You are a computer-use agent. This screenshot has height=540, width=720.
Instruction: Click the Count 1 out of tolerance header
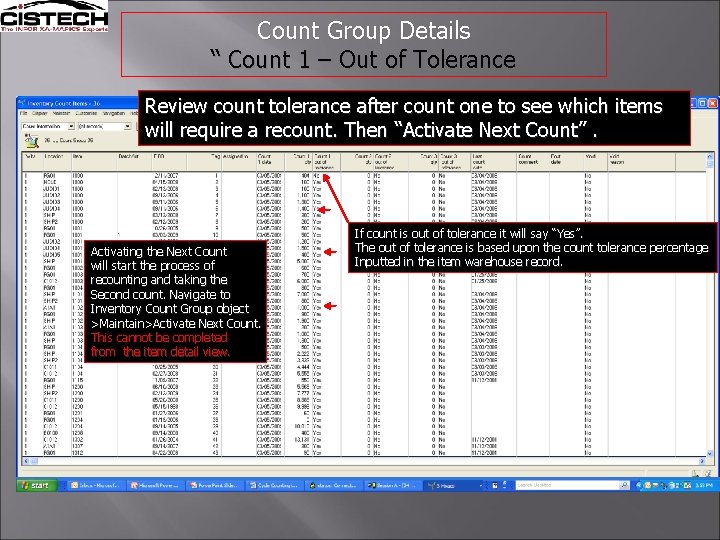(x=326, y=162)
